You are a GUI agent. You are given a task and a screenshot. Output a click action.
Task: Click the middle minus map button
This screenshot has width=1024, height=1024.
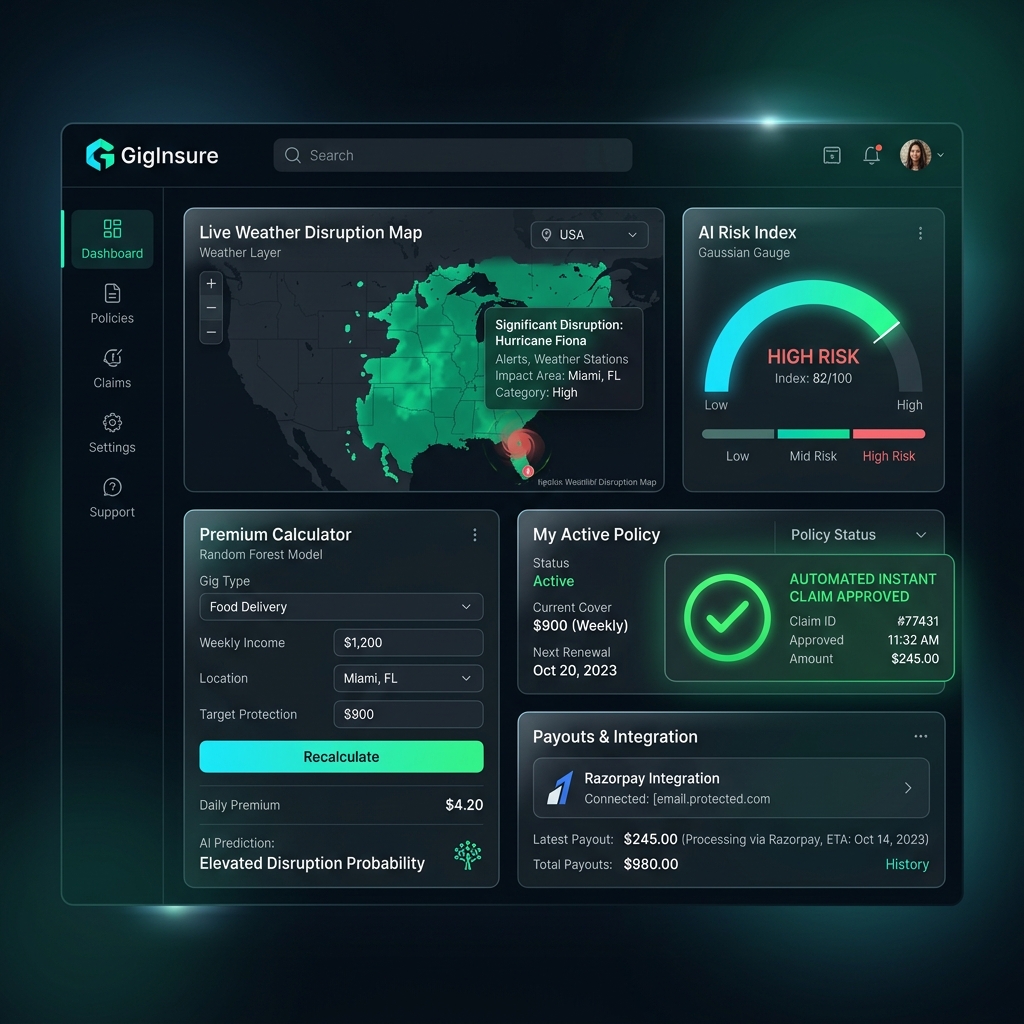point(211,308)
